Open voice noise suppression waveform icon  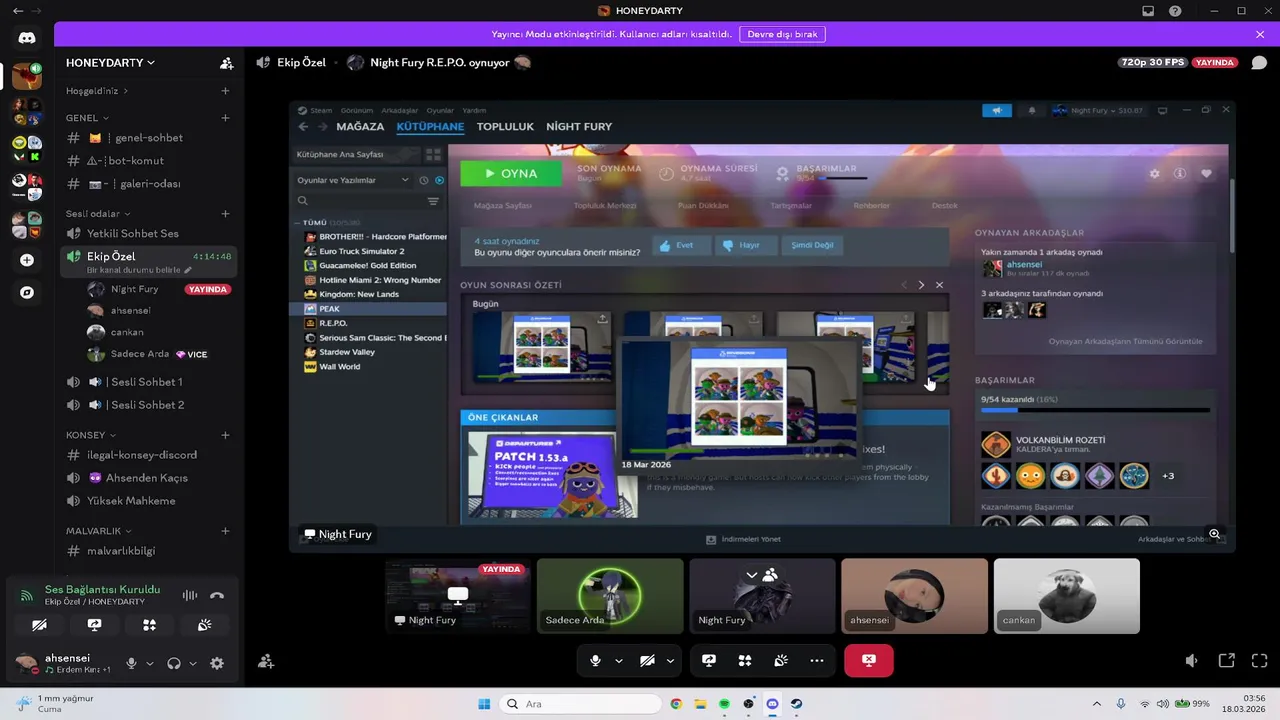pos(190,595)
